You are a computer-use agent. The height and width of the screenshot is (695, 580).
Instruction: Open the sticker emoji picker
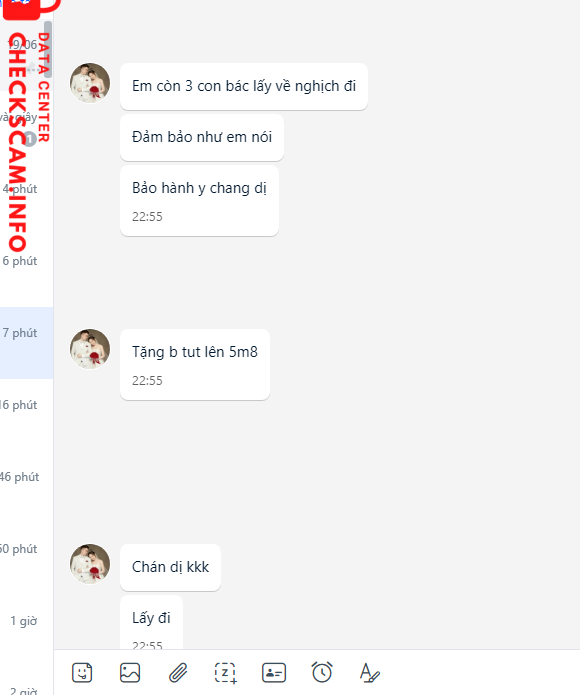[x=82, y=673]
